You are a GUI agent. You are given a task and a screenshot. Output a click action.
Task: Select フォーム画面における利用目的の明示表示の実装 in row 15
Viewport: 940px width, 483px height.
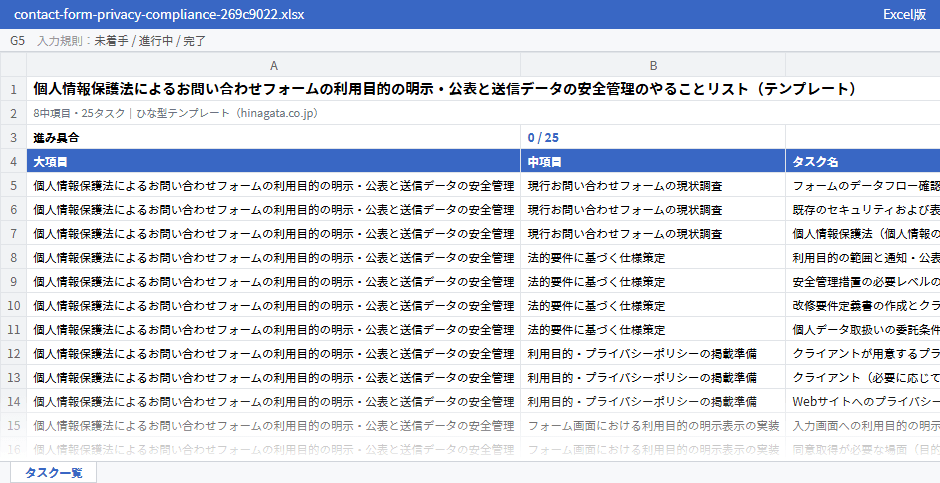pyautogui.click(x=653, y=425)
